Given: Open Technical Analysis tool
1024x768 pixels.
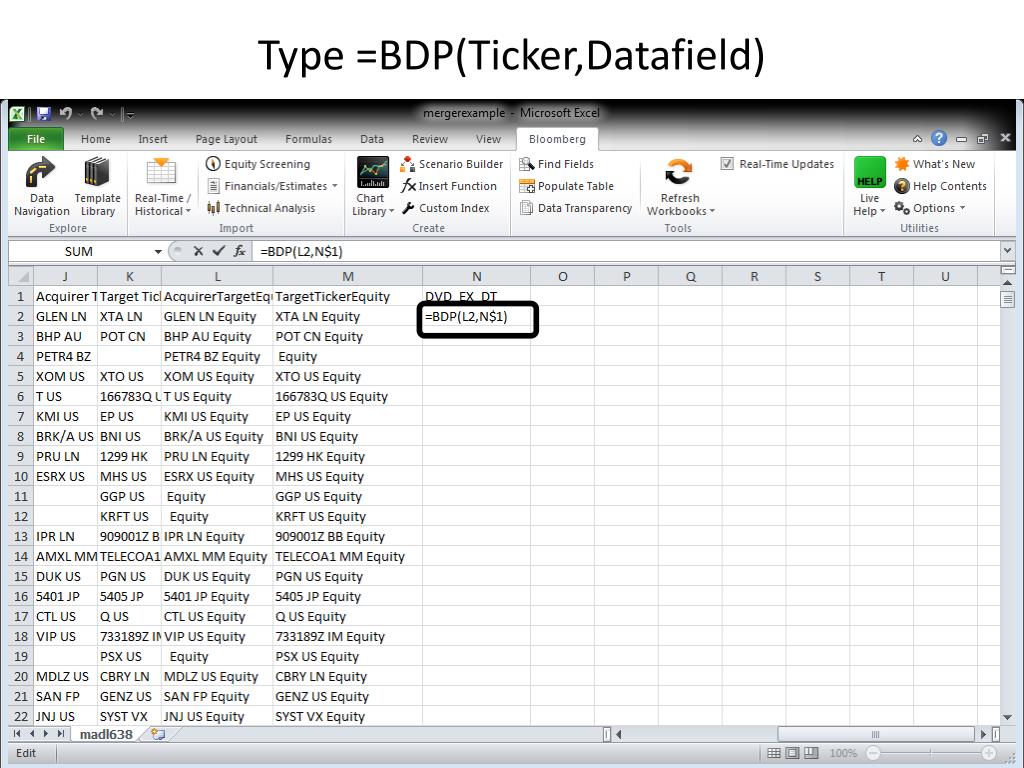Looking at the screenshot, I should tap(261, 208).
